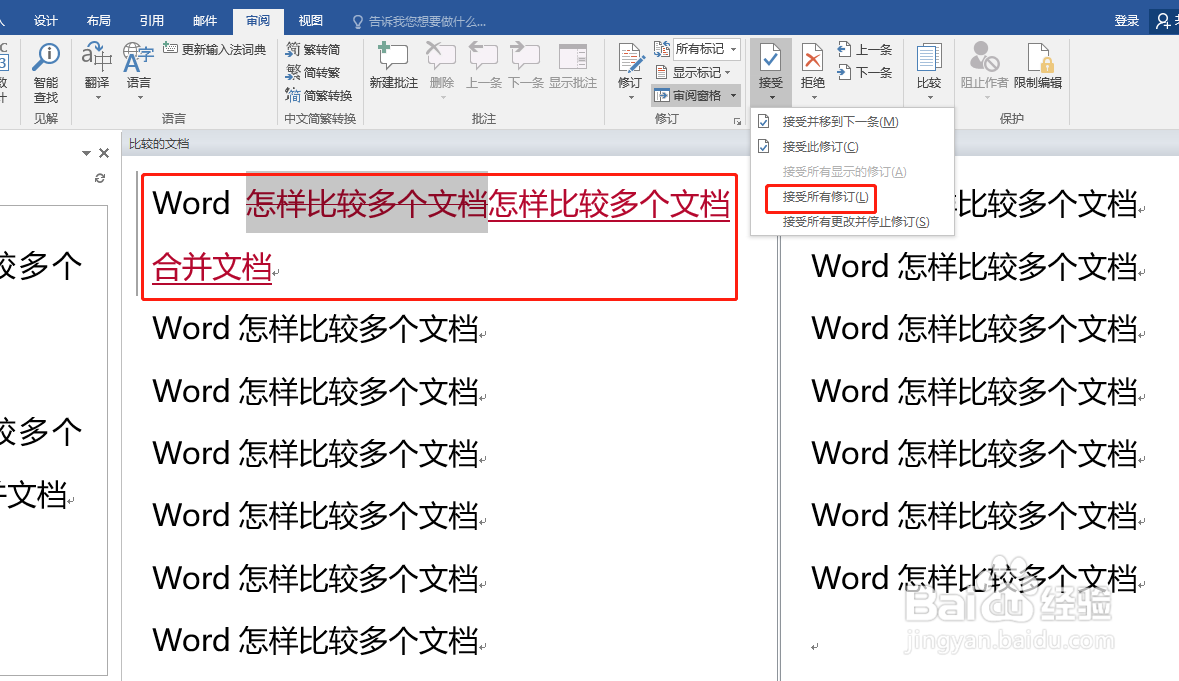Click Update IME Dictionary (更新输入法词典)
This screenshot has height=681, width=1179.
click(215, 50)
